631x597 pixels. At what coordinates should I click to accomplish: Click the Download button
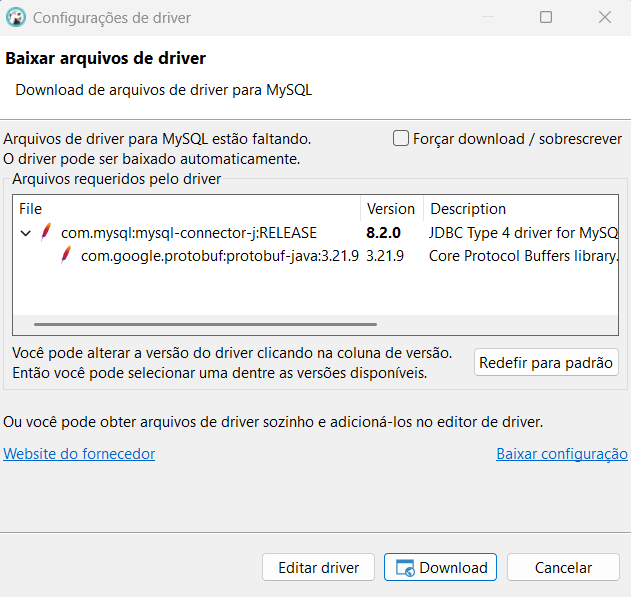tap(440, 567)
